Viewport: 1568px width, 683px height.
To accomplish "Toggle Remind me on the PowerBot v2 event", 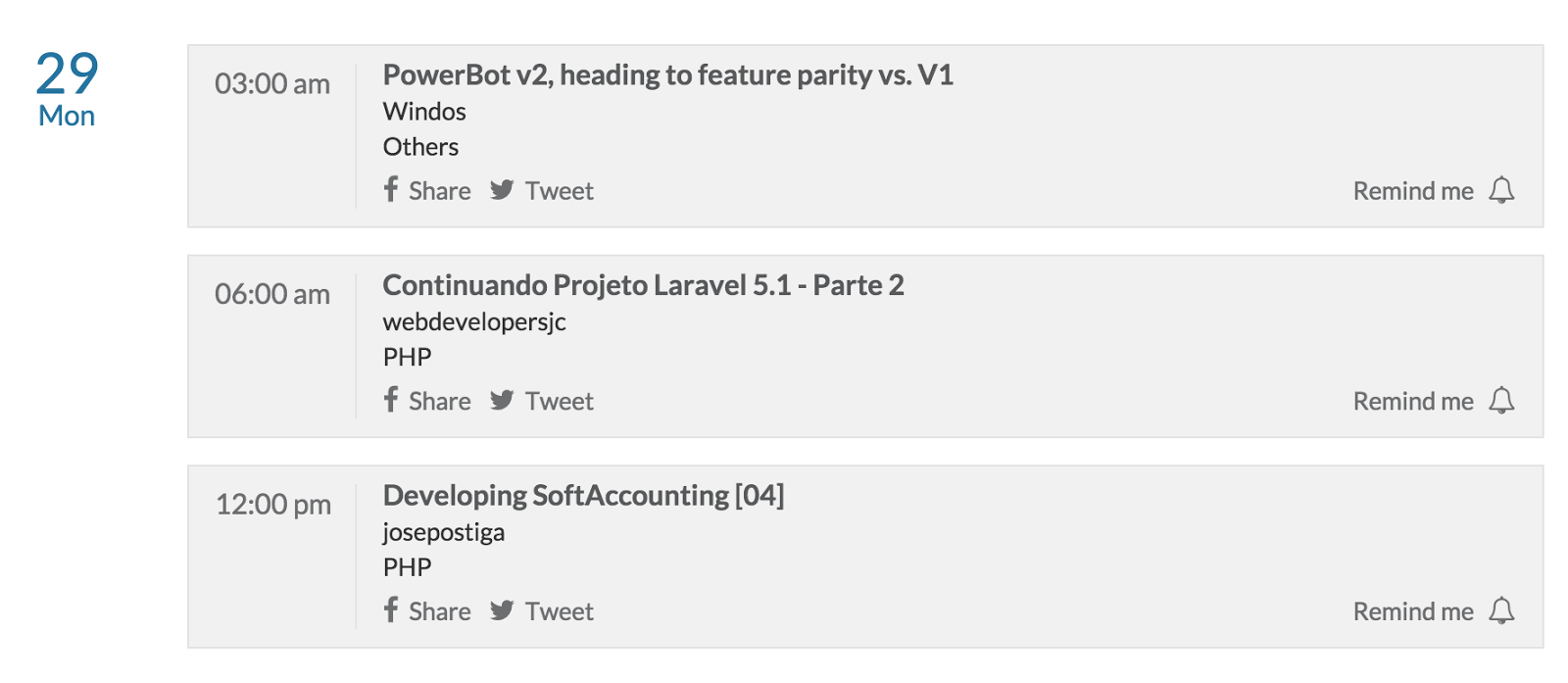I will (x=1413, y=190).
